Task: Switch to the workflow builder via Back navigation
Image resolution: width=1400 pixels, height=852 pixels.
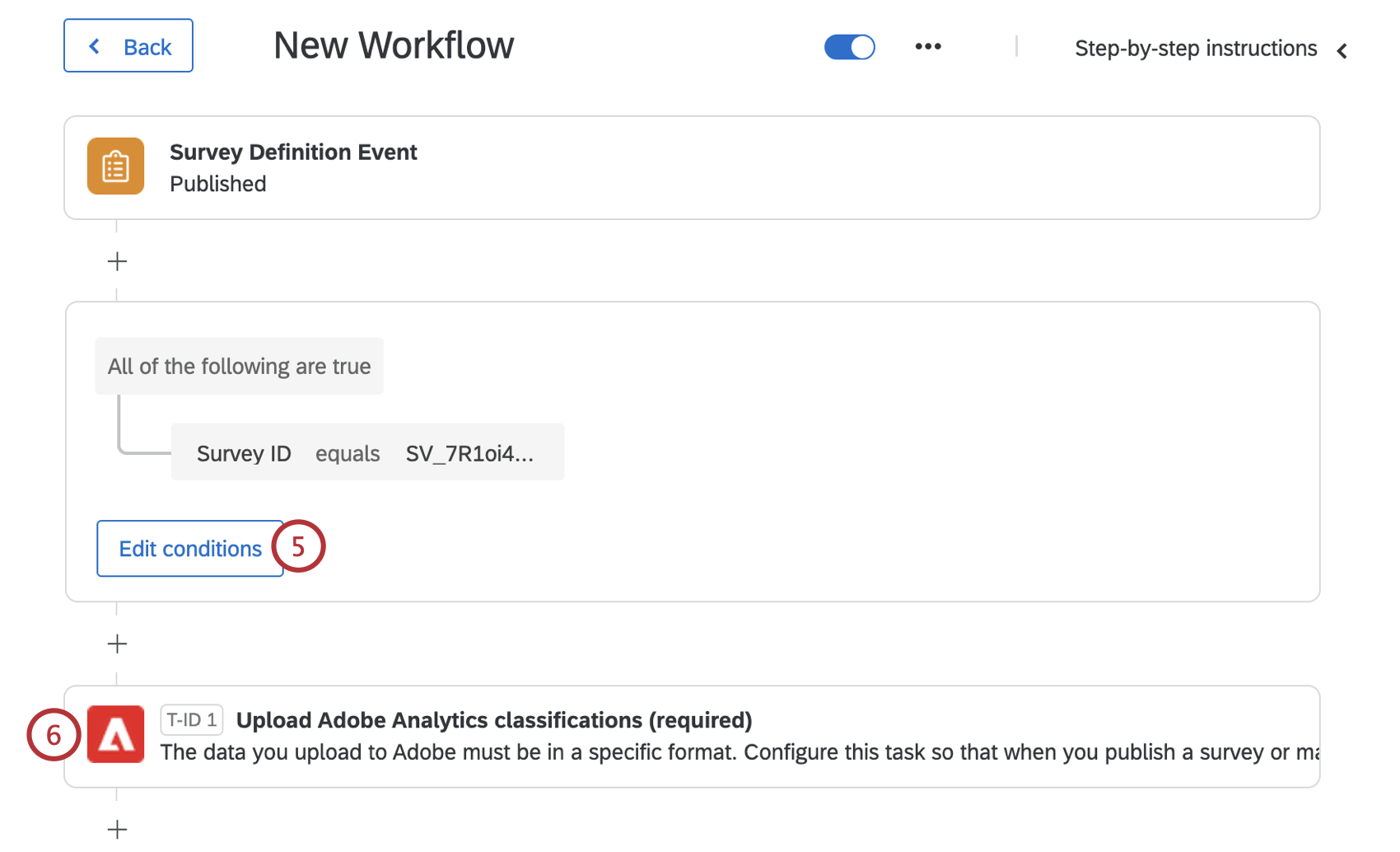Action: point(128,45)
